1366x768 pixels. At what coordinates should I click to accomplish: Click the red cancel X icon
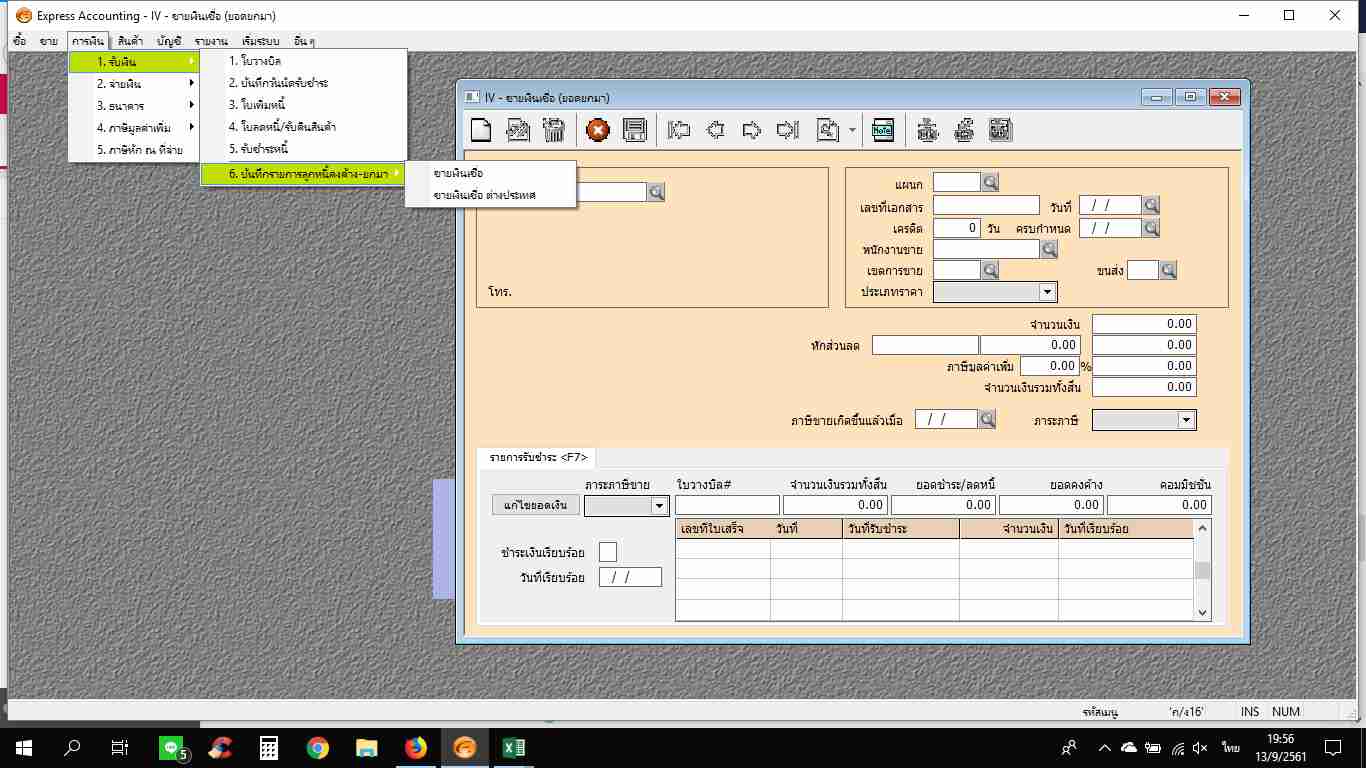pos(598,130)
